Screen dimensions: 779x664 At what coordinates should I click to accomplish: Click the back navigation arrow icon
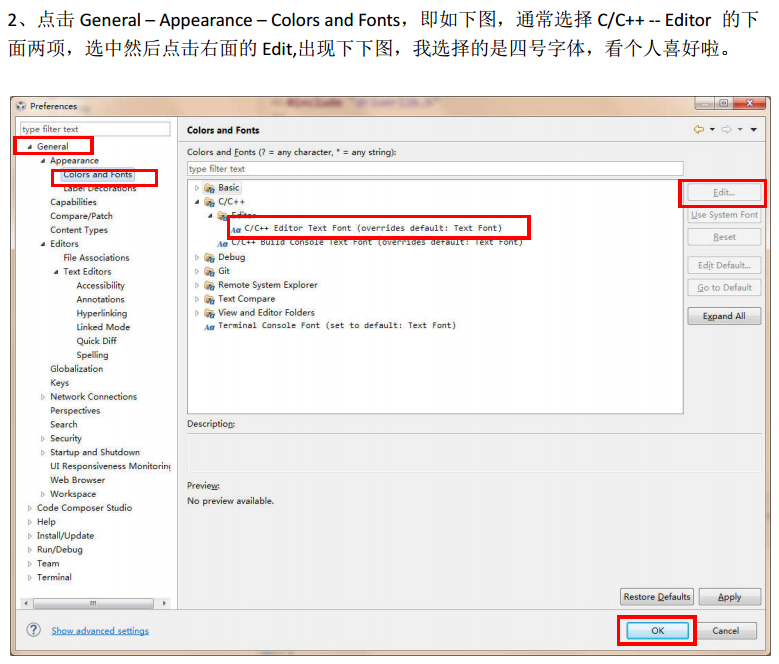pyautogui.click(x=699, y=130)
